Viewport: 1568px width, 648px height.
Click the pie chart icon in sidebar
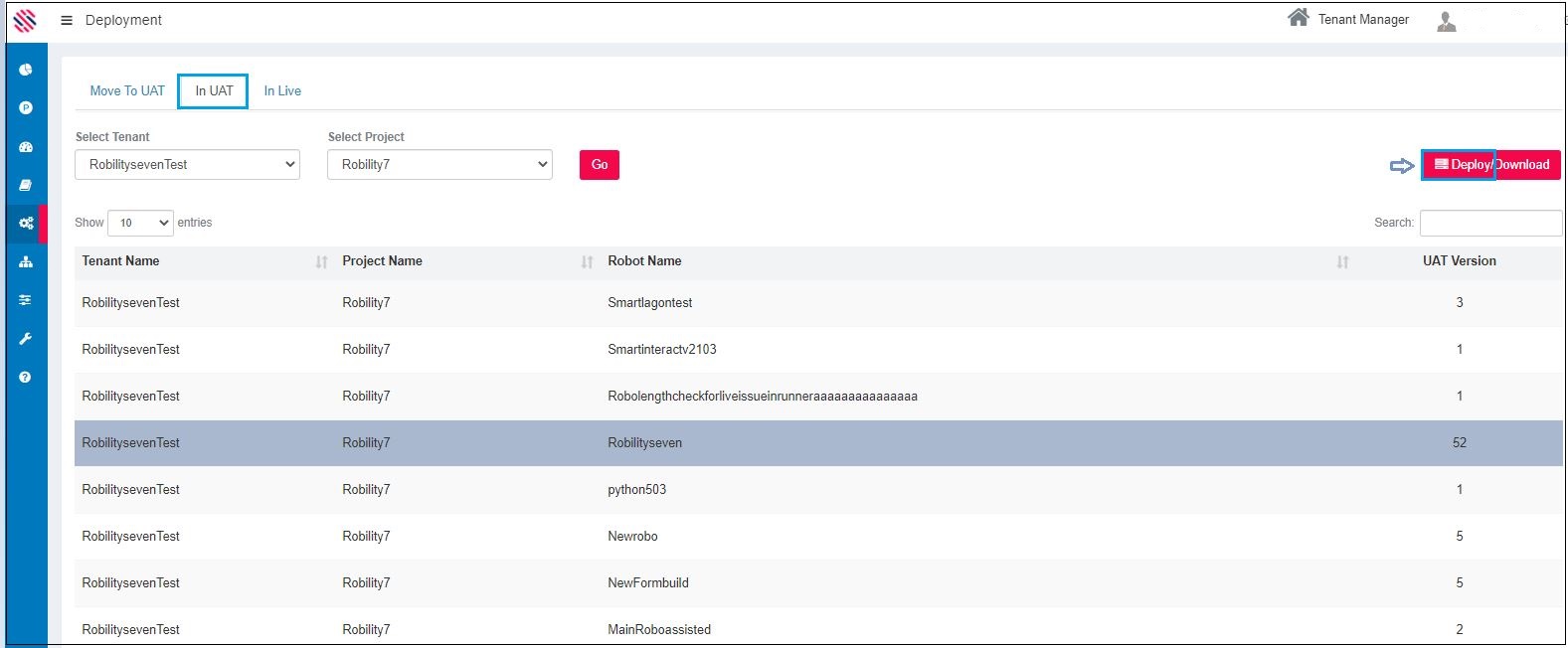tap(26, 70)
